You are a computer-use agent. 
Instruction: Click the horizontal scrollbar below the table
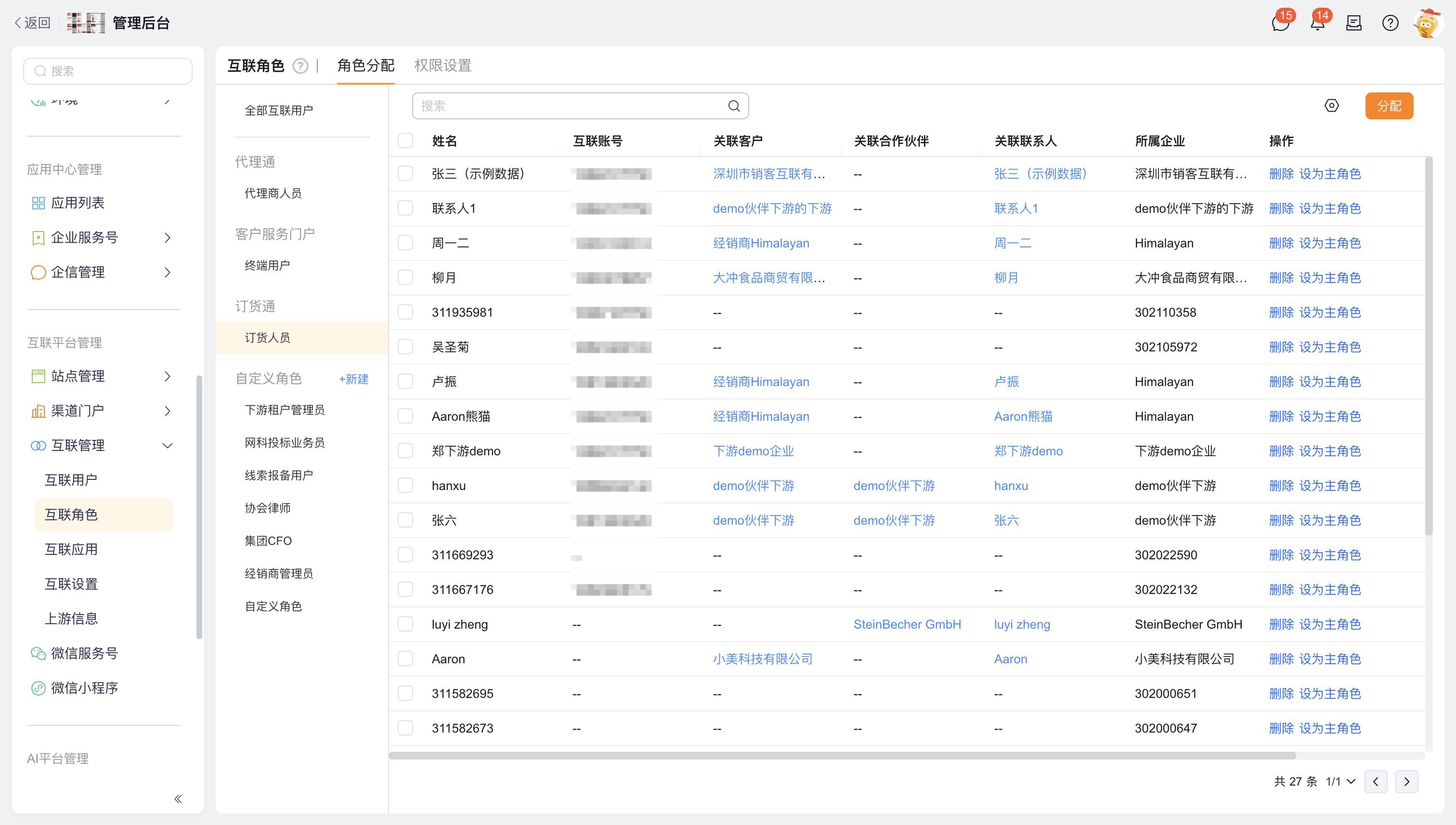coord(842,756)
